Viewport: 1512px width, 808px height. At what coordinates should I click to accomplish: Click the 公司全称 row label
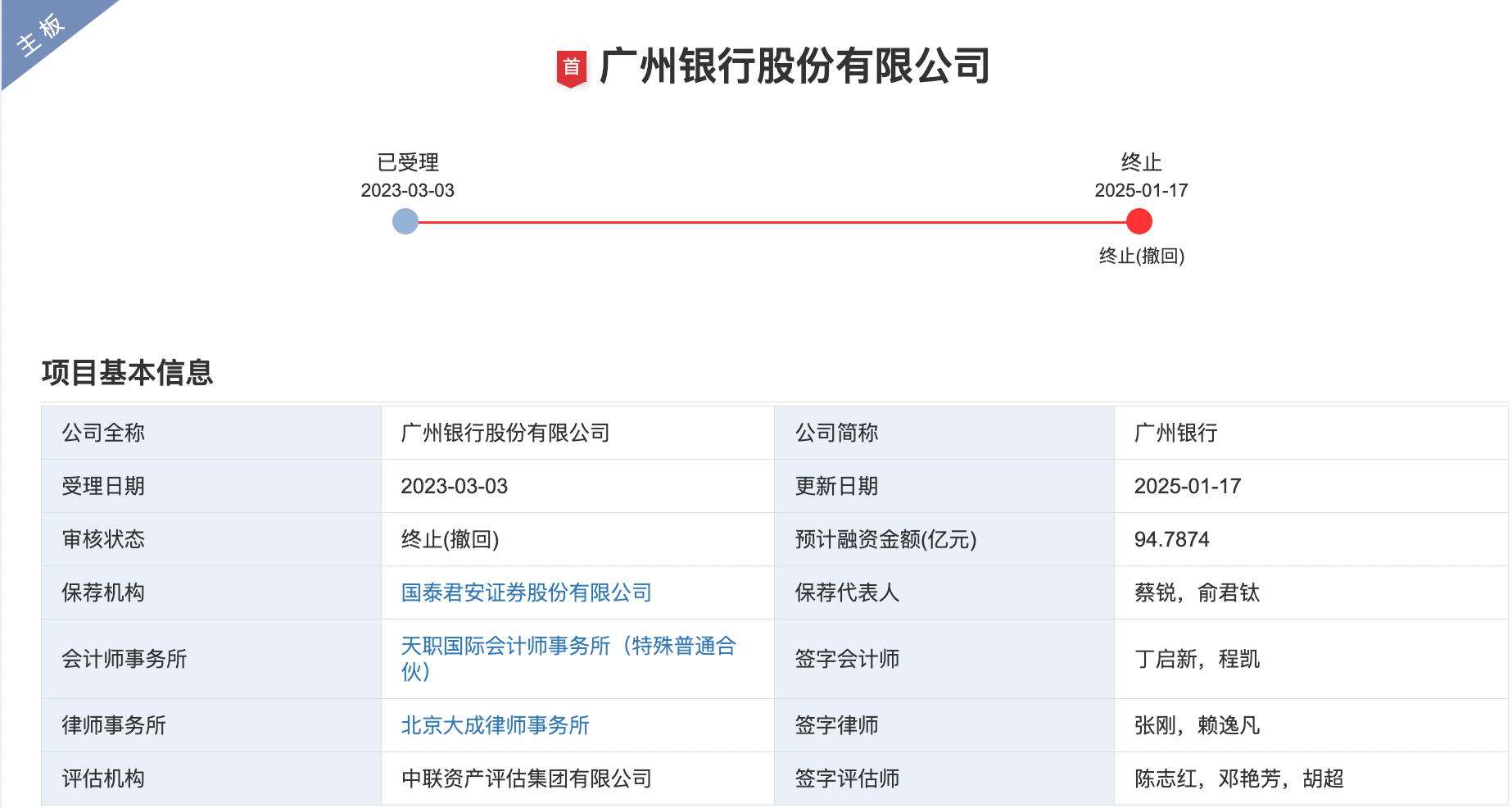pos(103,433)
